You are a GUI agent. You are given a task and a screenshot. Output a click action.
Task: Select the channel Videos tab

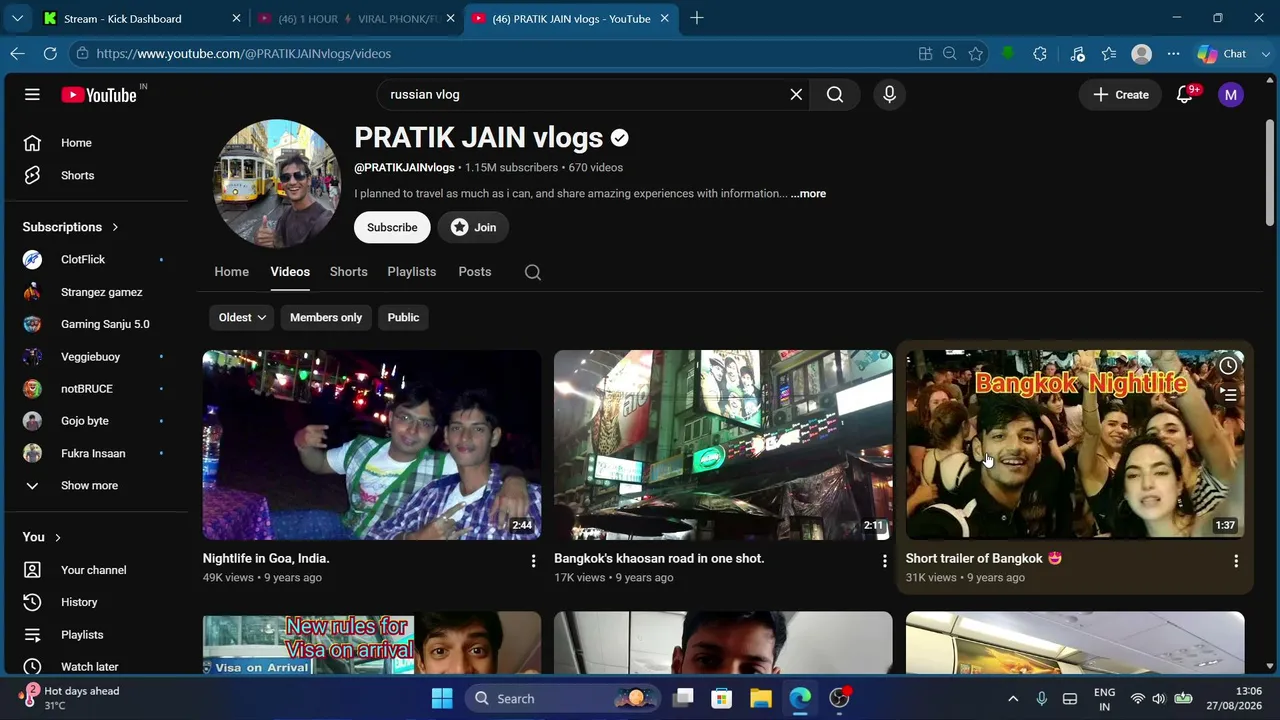click(x=290, y=272)
